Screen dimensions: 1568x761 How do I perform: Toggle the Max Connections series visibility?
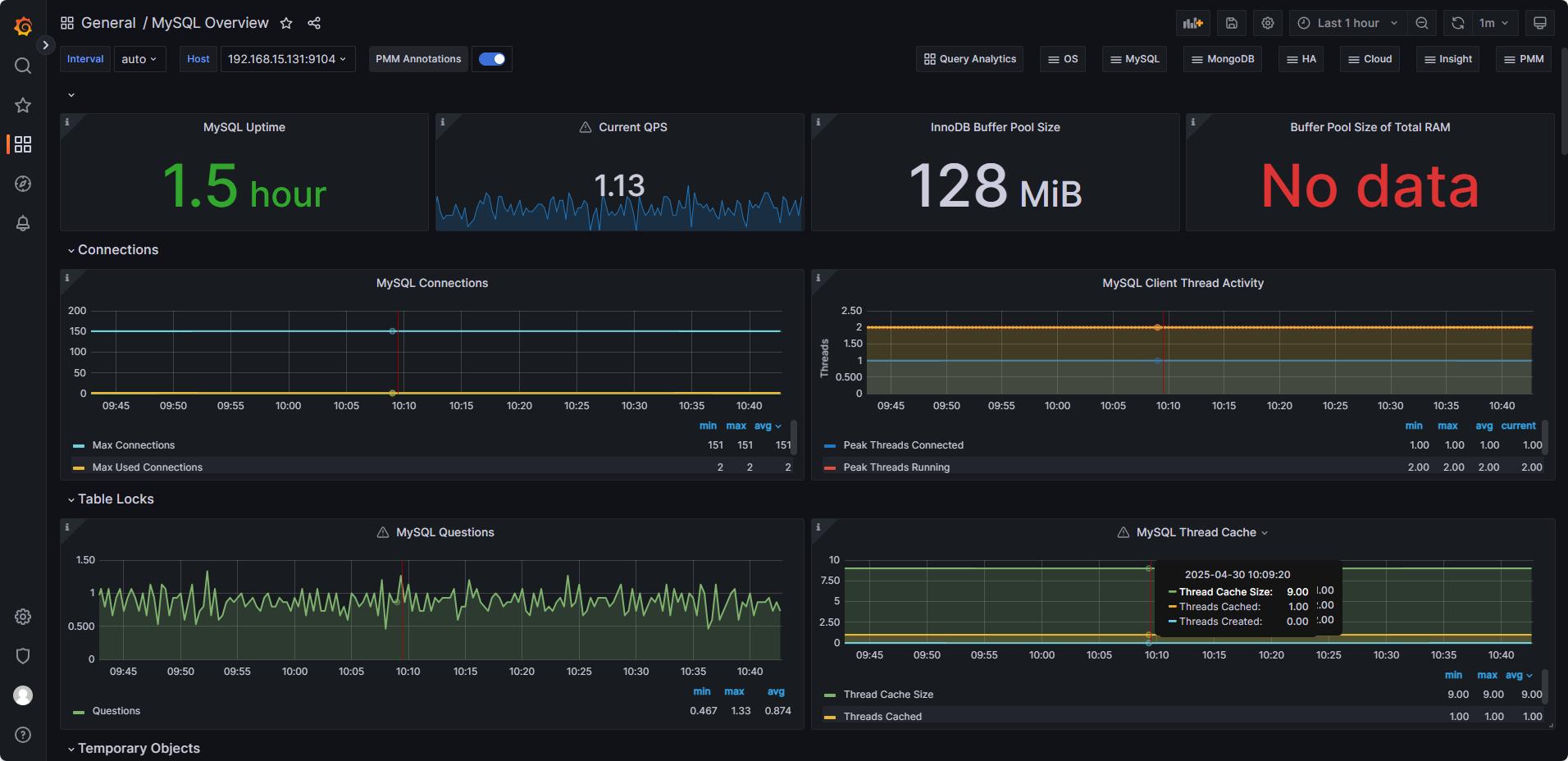pyautogui.click(x=134, y=445)
